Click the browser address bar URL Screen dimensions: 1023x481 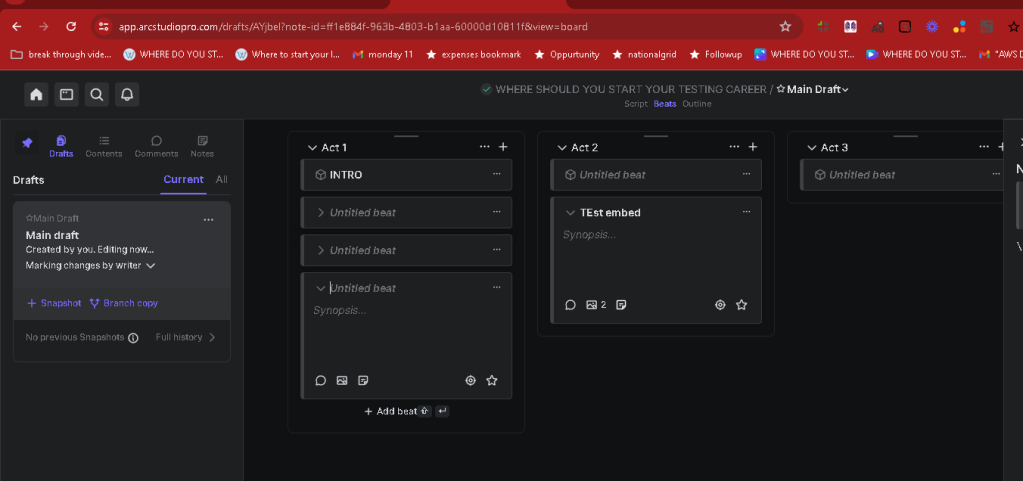[353, 27]
